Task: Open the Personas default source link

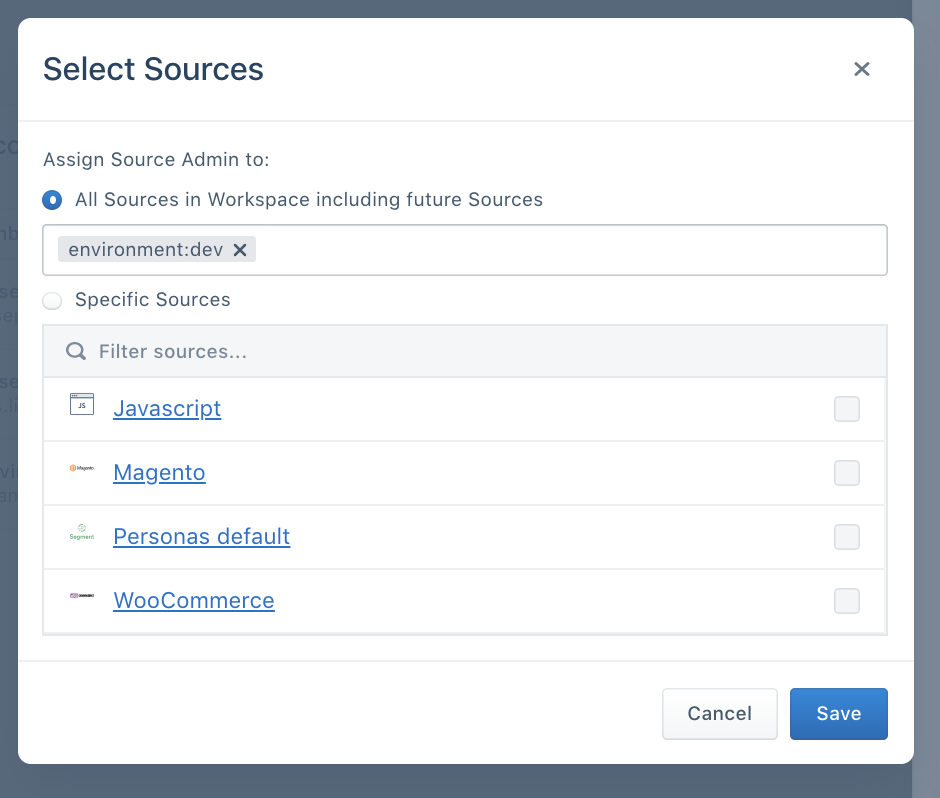Action: [x=201, y=536]
